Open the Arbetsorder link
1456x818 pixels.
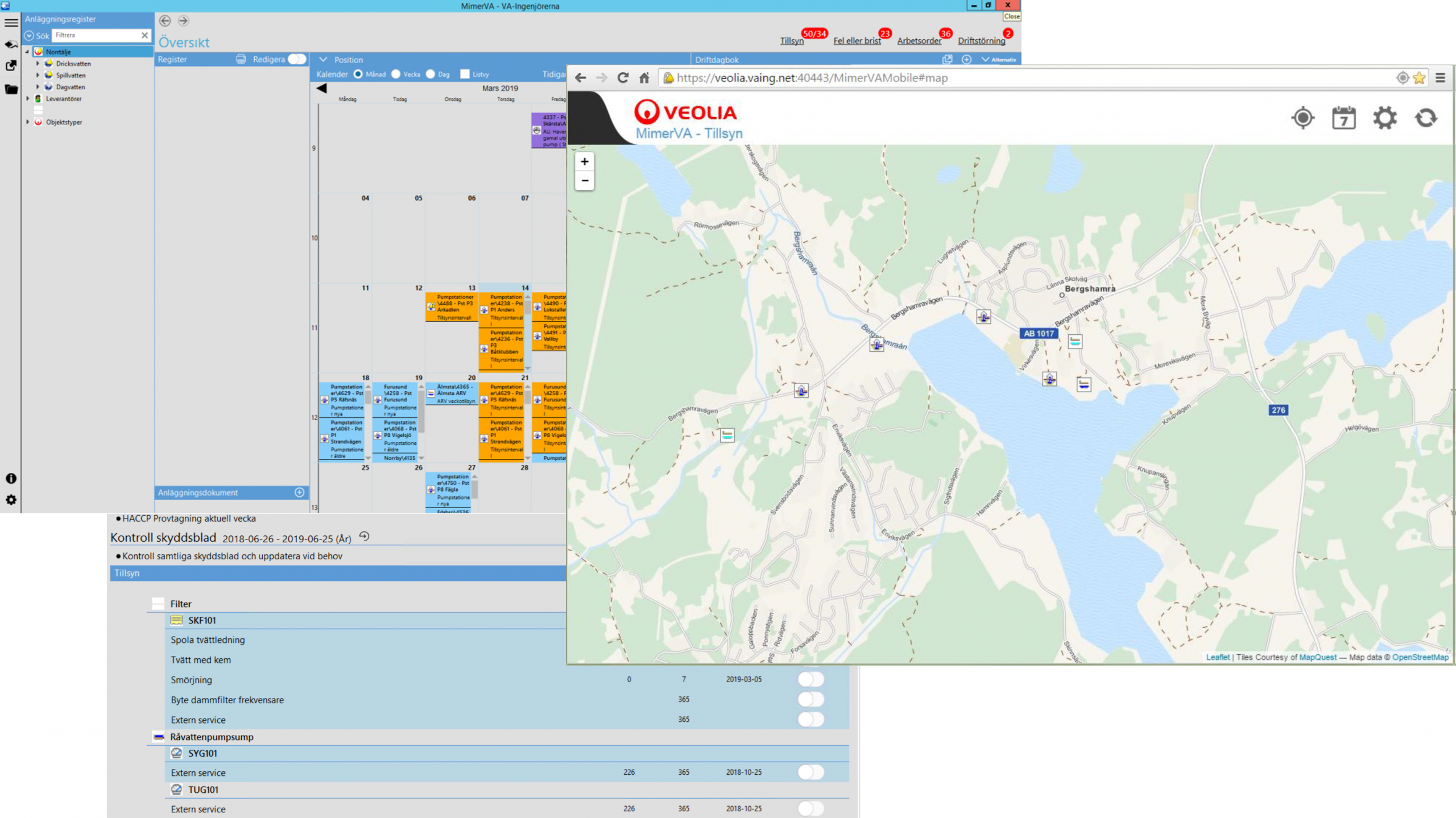(919, 41)
